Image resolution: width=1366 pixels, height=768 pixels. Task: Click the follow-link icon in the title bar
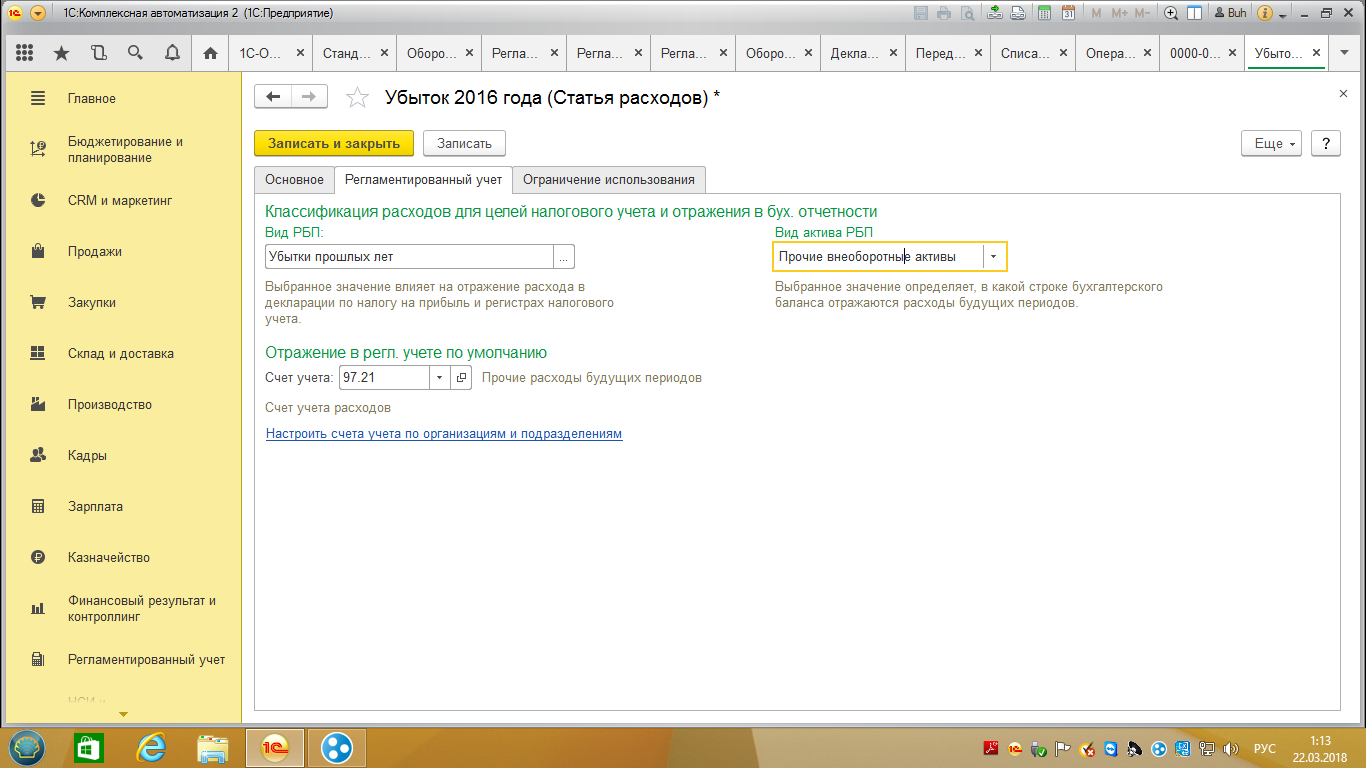tap(1017, 14)
